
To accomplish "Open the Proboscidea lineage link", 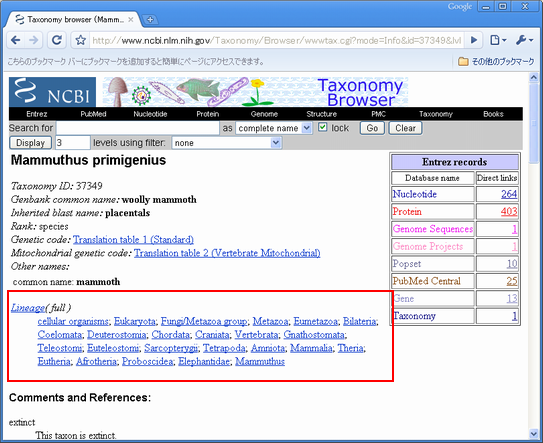I will pyautogui.click(x=148, y=362).
